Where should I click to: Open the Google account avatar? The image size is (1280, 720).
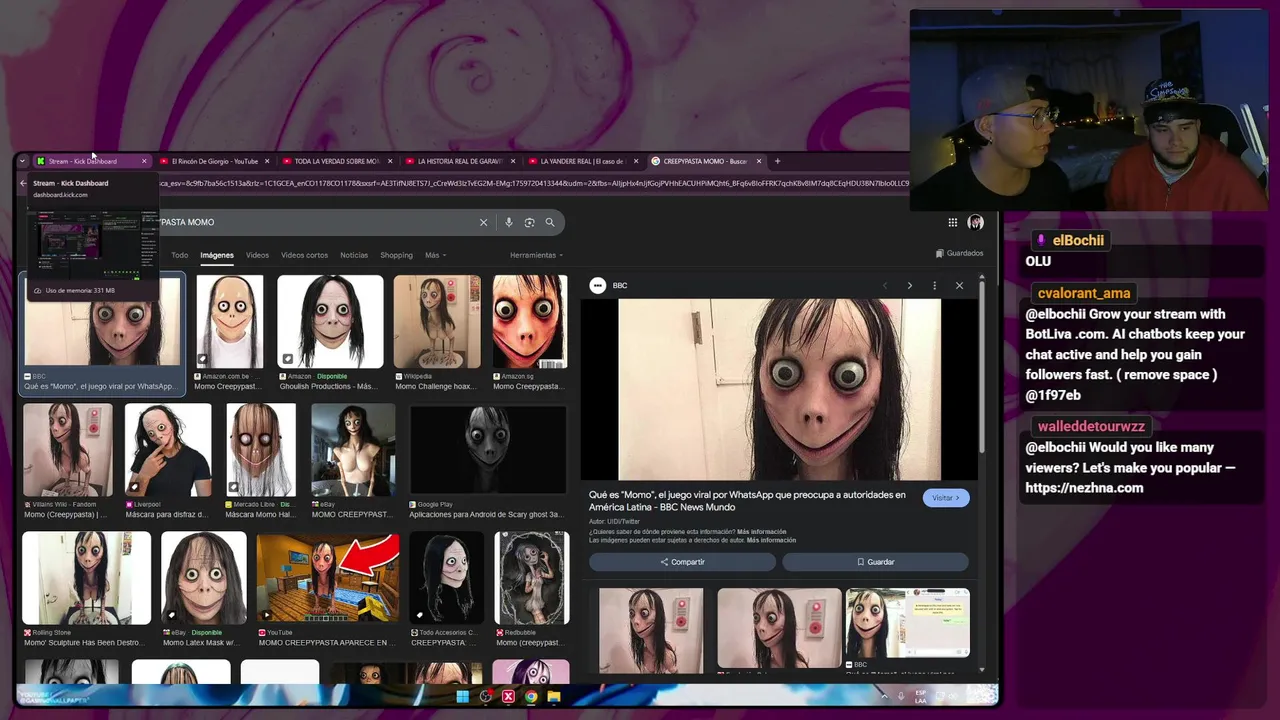click(976, 222)
